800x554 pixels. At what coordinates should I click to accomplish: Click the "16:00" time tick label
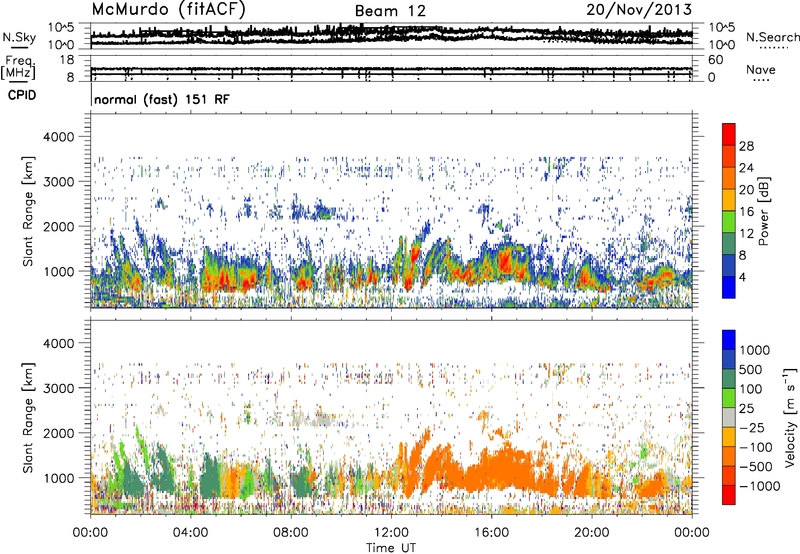tap(491, 533)
